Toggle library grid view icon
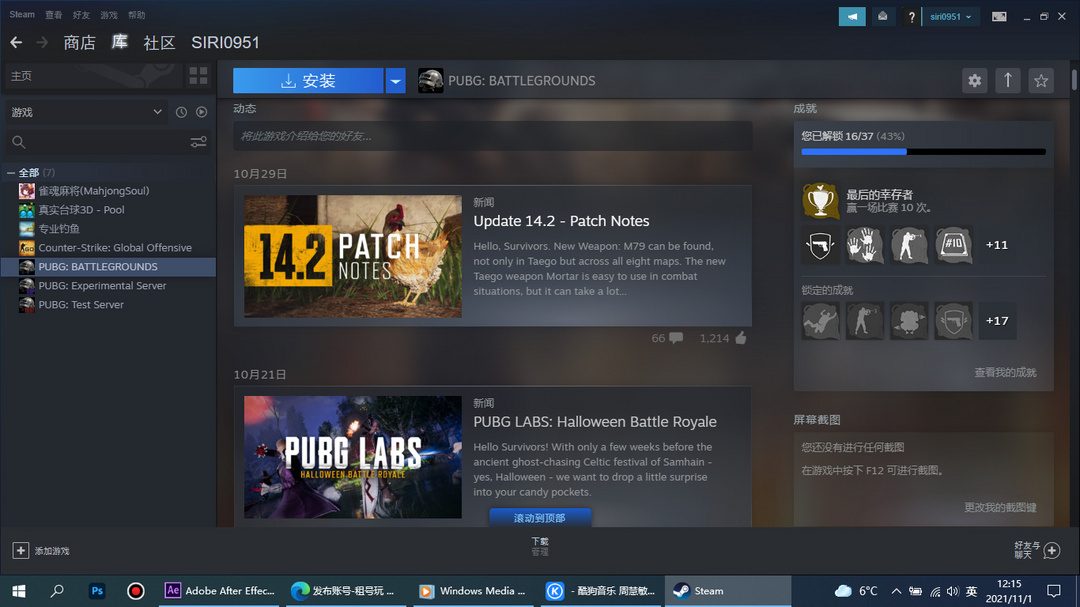Screen dimensions: 1080x607 pyautogui.click(x=198, y=76)
